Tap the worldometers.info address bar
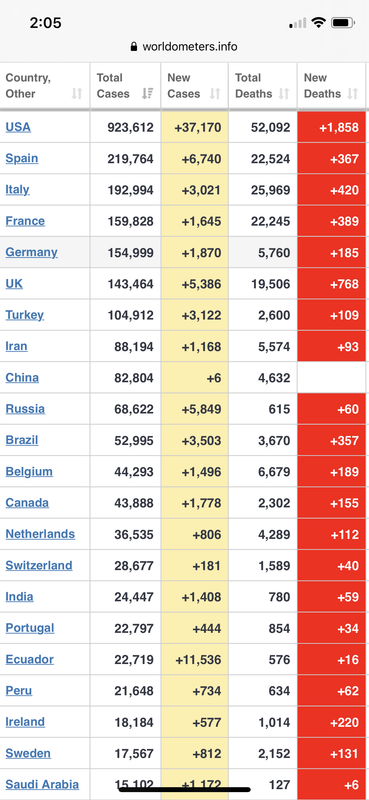This screenshot has width=369, height=800. point(184,47)
